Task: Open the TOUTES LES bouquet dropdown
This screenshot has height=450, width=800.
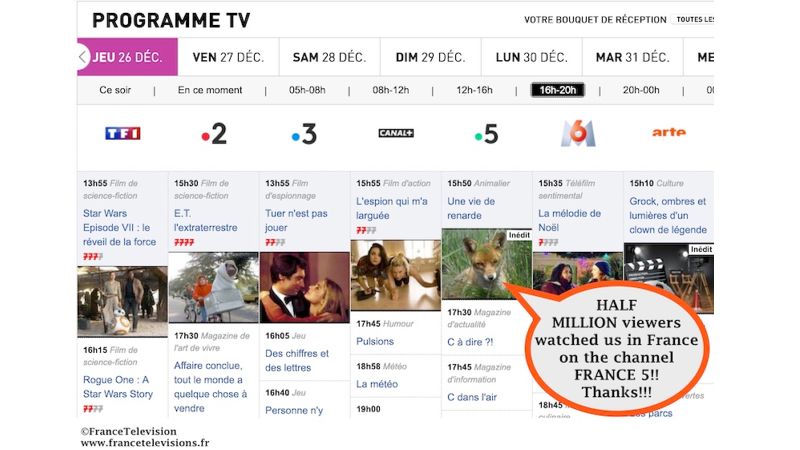Action: 694,19
